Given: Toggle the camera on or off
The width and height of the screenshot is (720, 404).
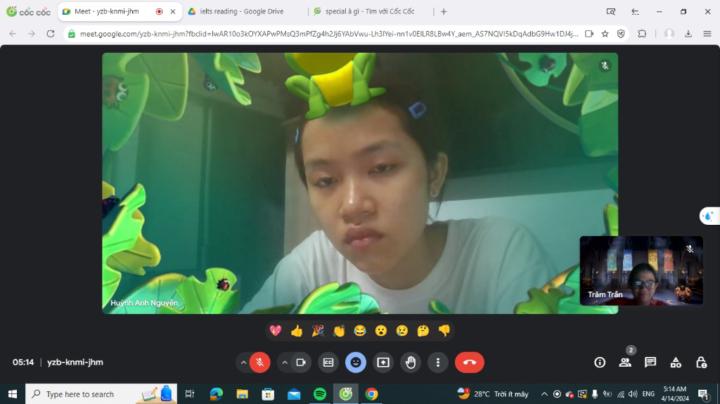Looking at the screenshot, I should click(x=301, y=363).
